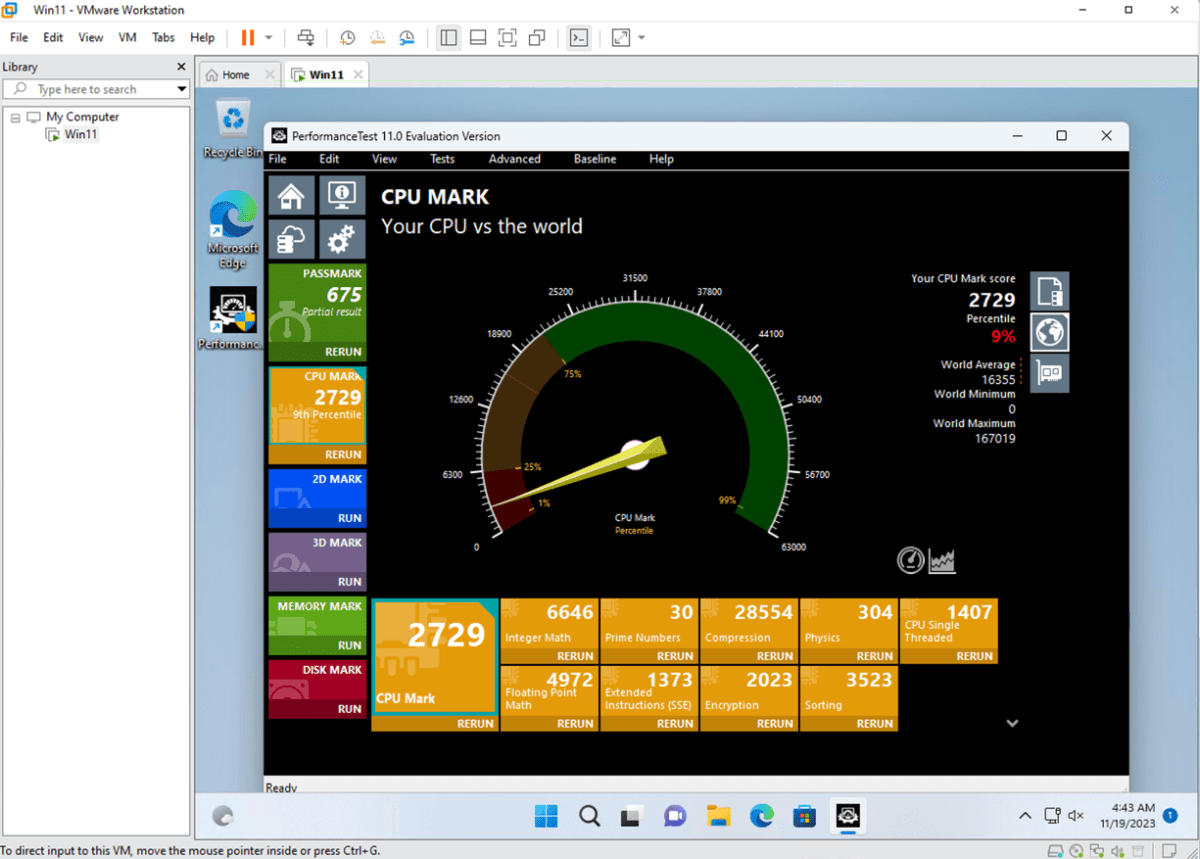Click RERUN on the Sorting tile
This screenshot has height=859, width=1200.
coord(875,723)
